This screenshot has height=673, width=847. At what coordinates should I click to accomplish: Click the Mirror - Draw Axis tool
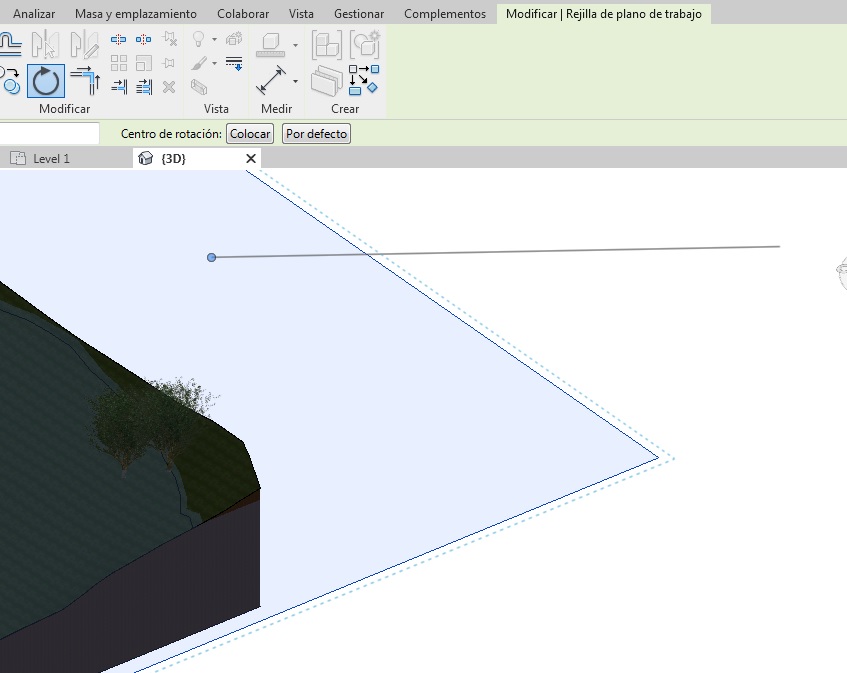click(x=85, y=44)
